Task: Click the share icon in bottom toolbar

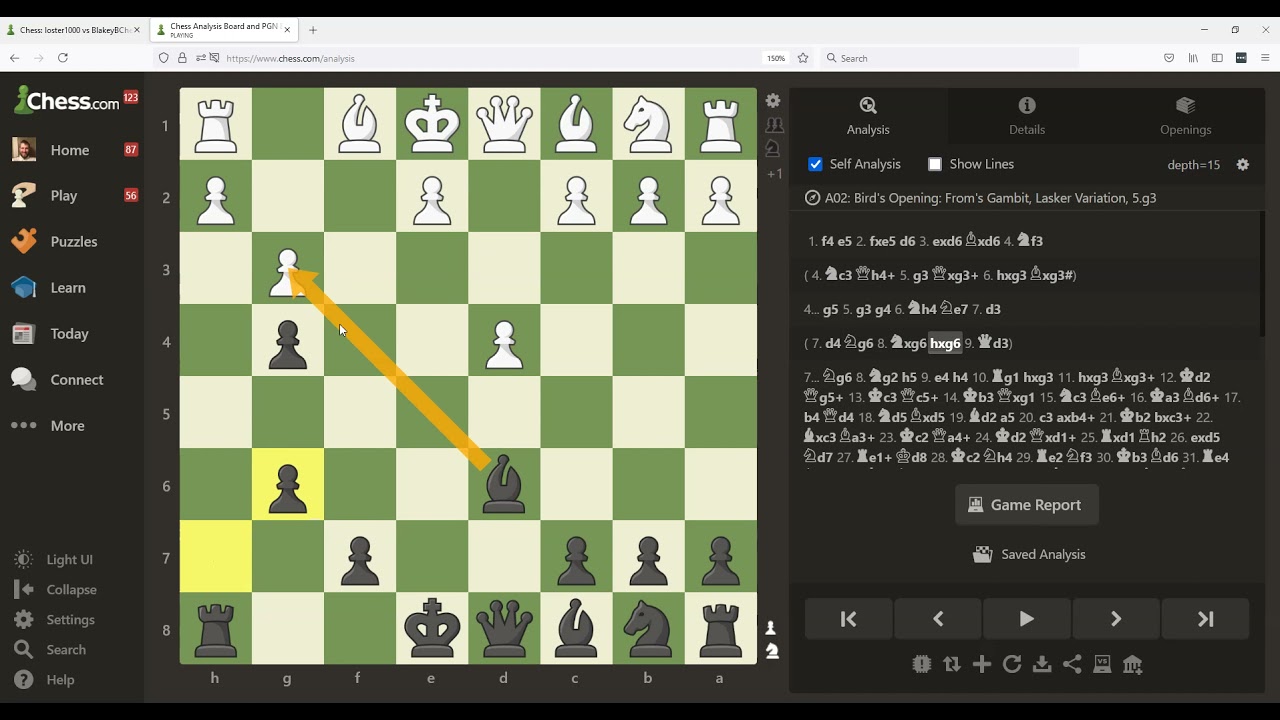Action: [1072, 664]
